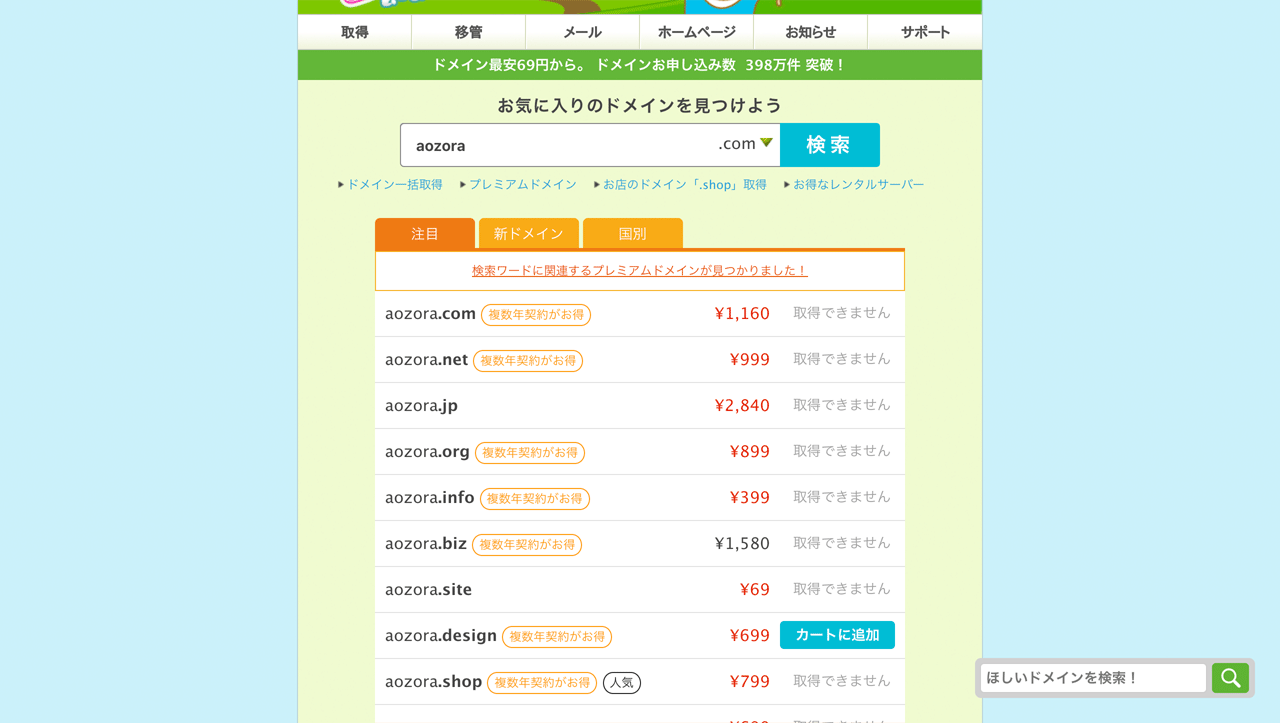Switch to the 国別 tab

pyautogui.click(x=633, y=233)
